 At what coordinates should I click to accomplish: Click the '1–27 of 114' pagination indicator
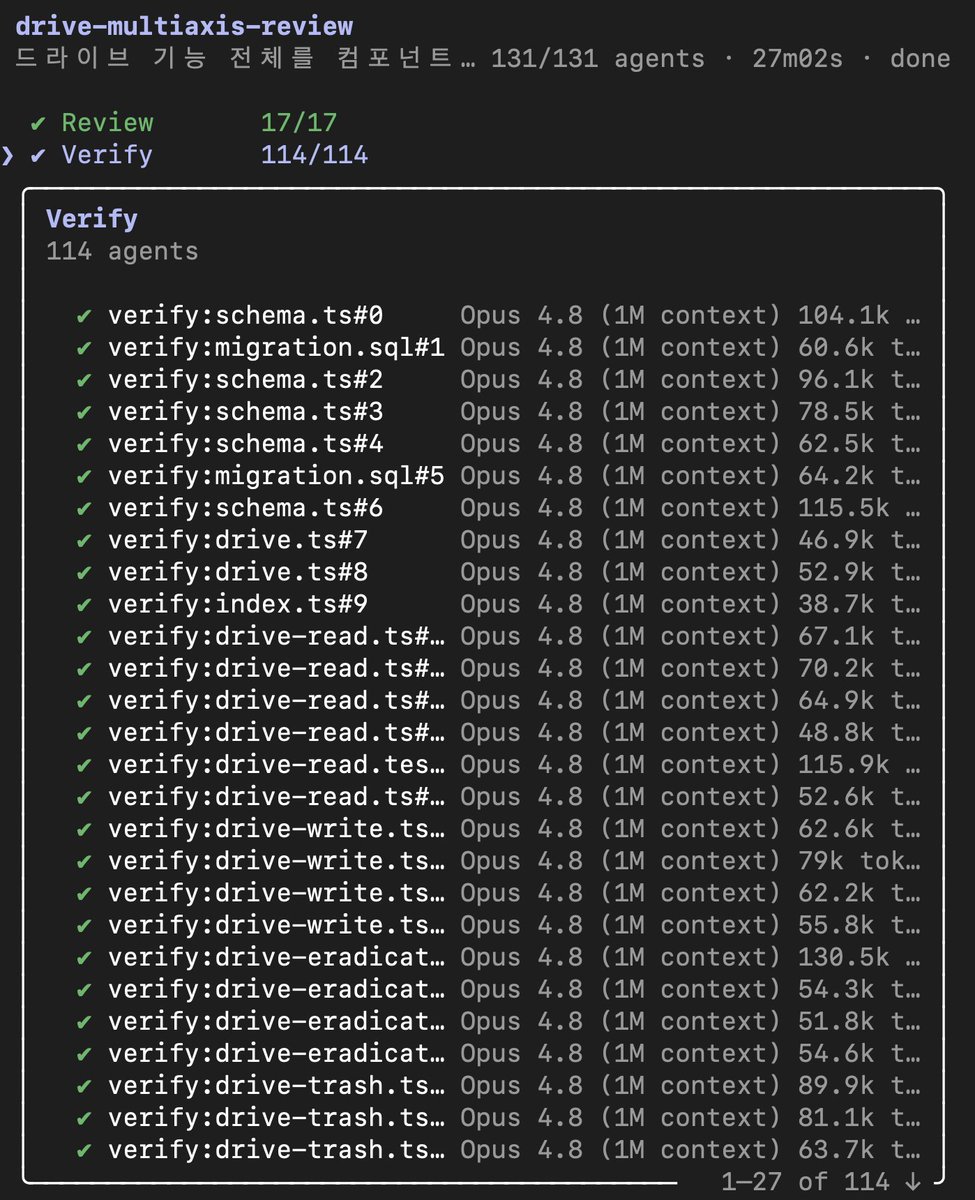pyautogui.click(x=805, y=1181)
